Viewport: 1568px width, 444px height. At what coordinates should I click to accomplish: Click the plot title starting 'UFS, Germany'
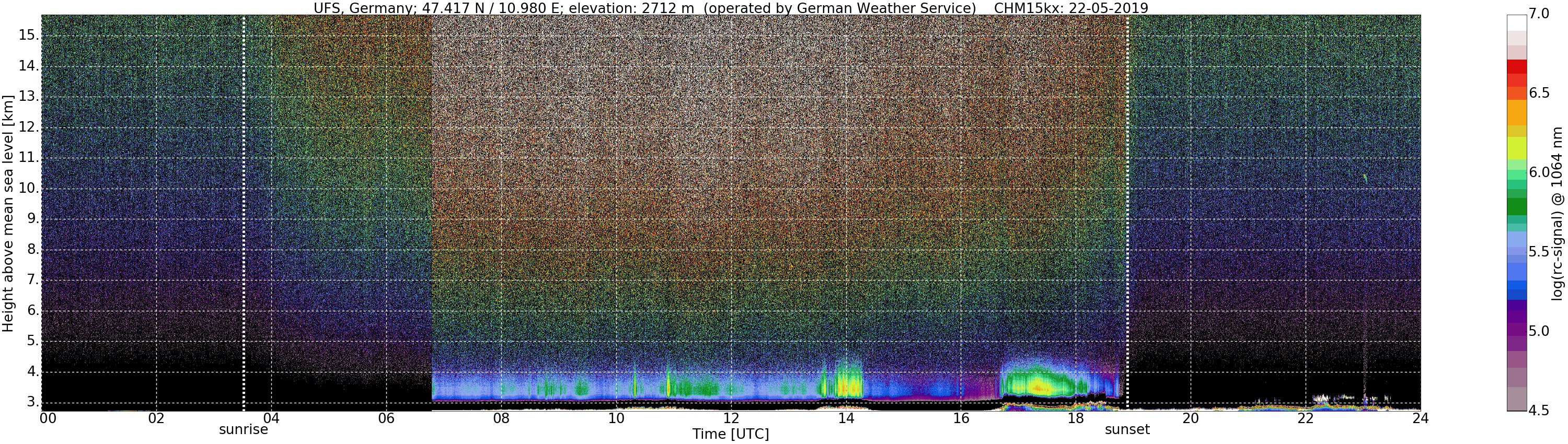click(x=731, y=8)
